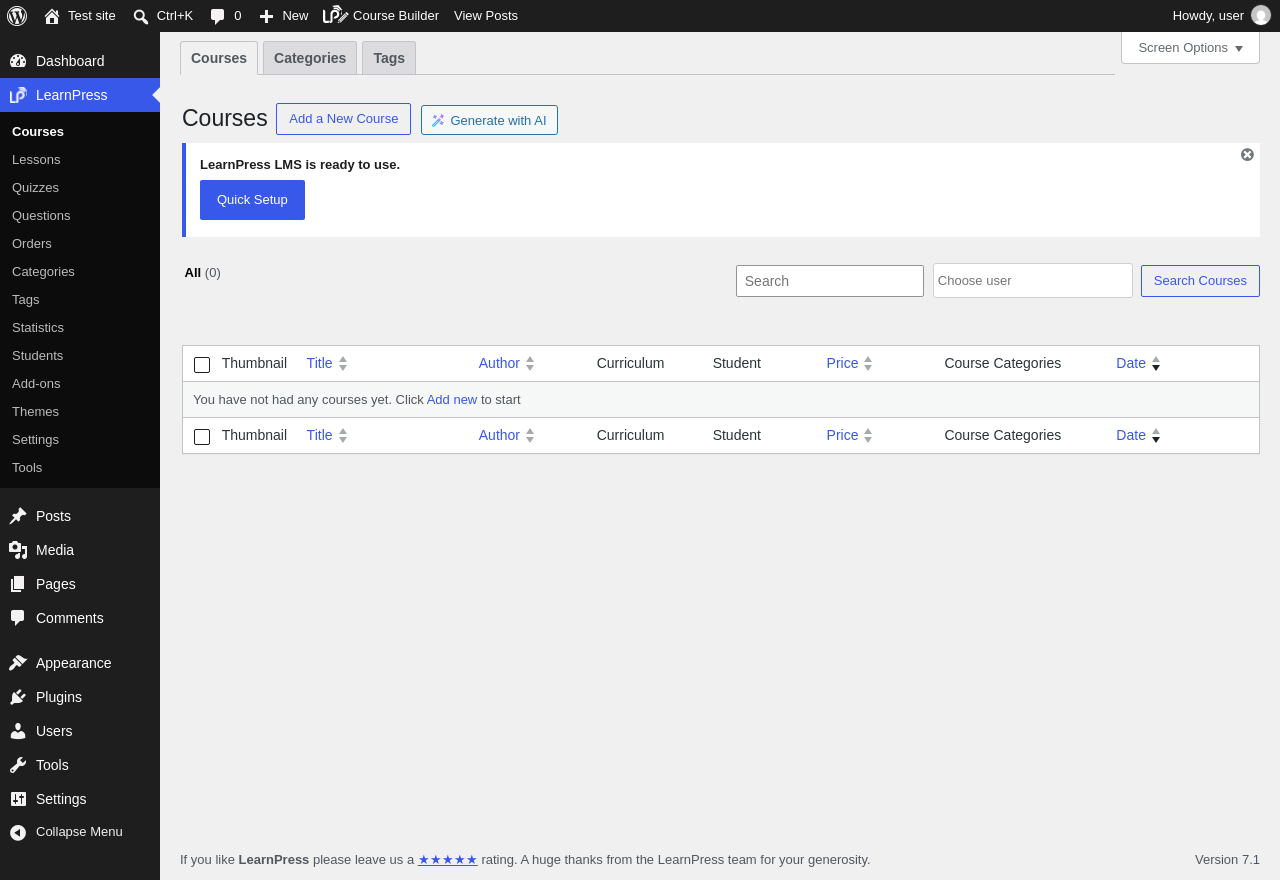Image resolution: width=1280 pixels, height=880 pixels.
Task: Sort by Date using header sort arrows
Action: (x=1156, y=363)
